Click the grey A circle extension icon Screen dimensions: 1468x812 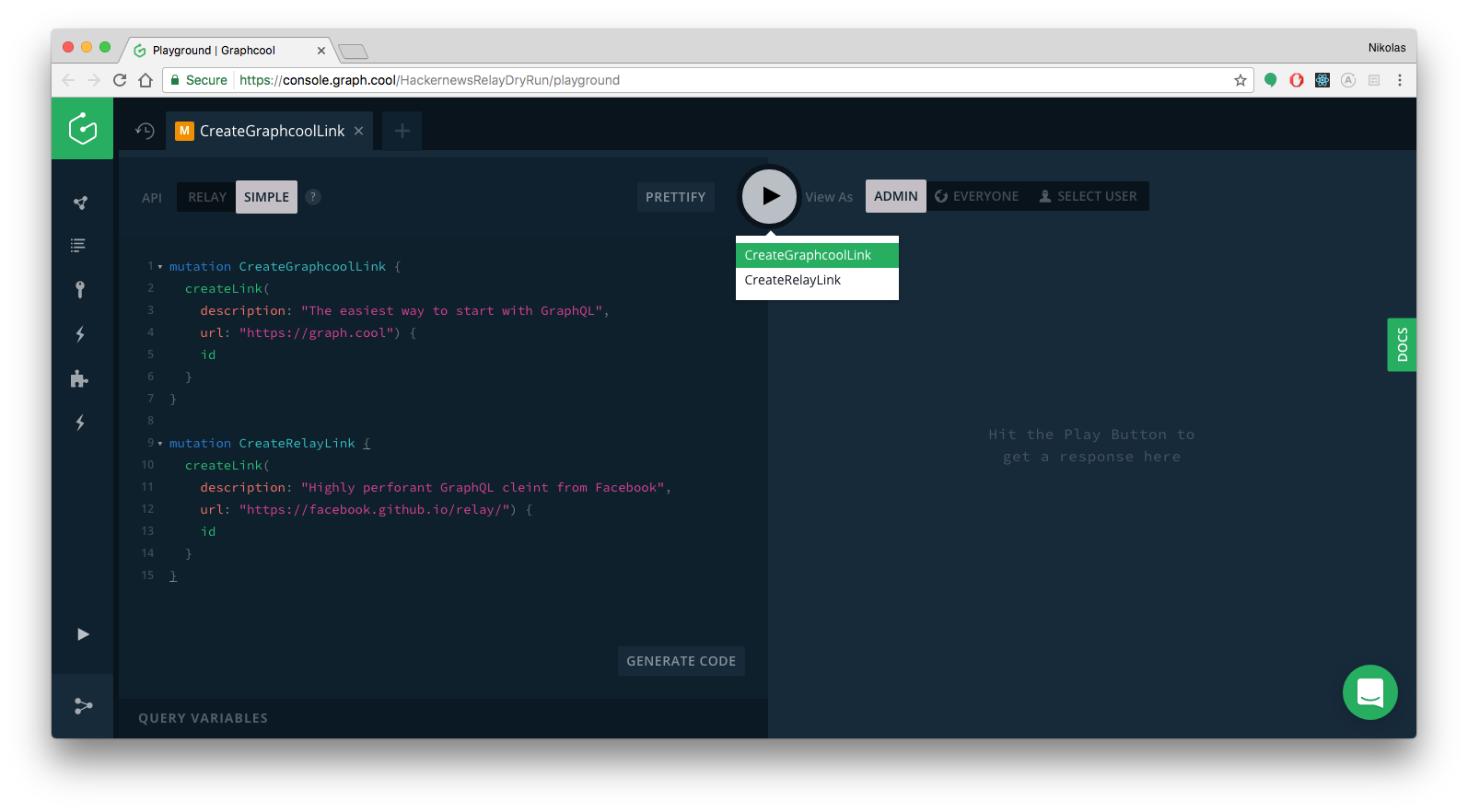1348,80
